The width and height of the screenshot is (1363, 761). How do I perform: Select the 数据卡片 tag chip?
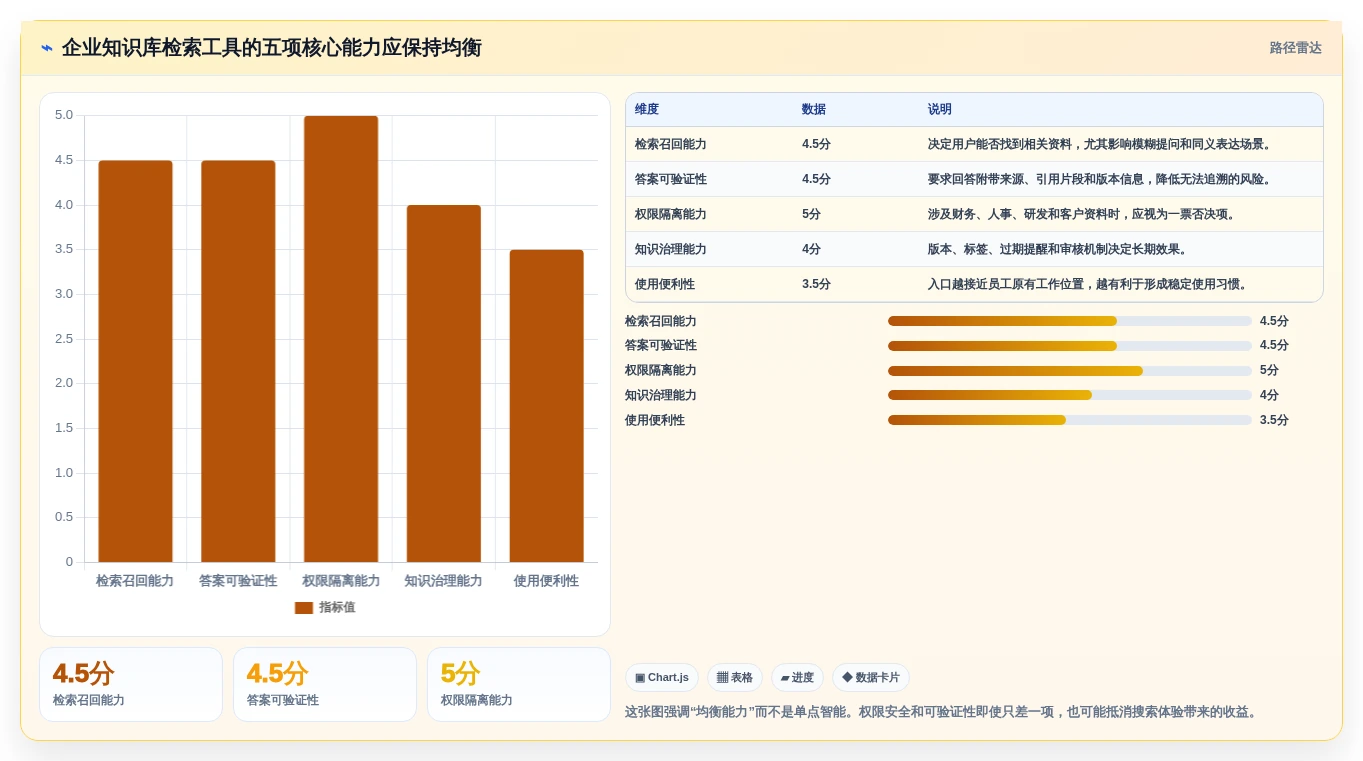[x=871, y=678]
